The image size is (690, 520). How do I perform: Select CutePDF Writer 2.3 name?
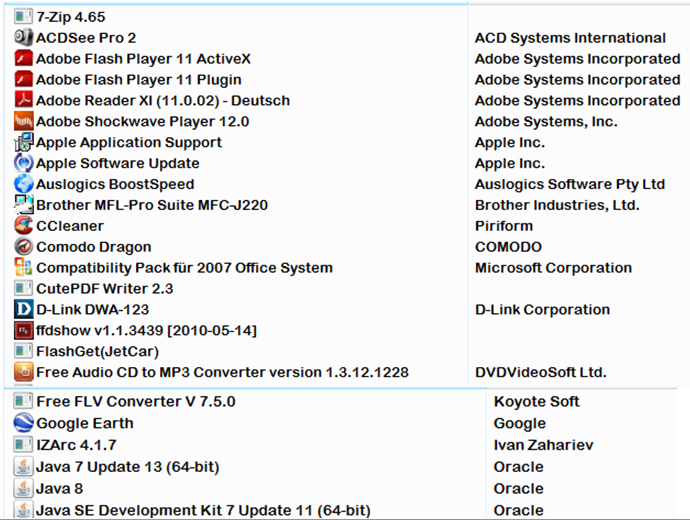coord(105,289)
